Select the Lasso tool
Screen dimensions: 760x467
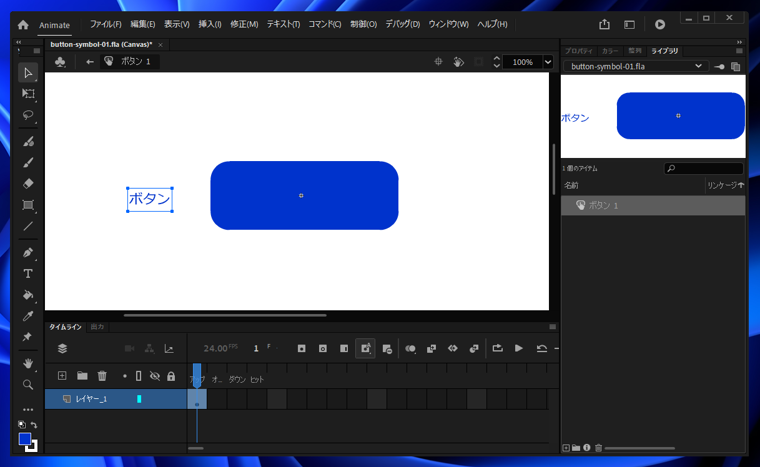(28, 115)
